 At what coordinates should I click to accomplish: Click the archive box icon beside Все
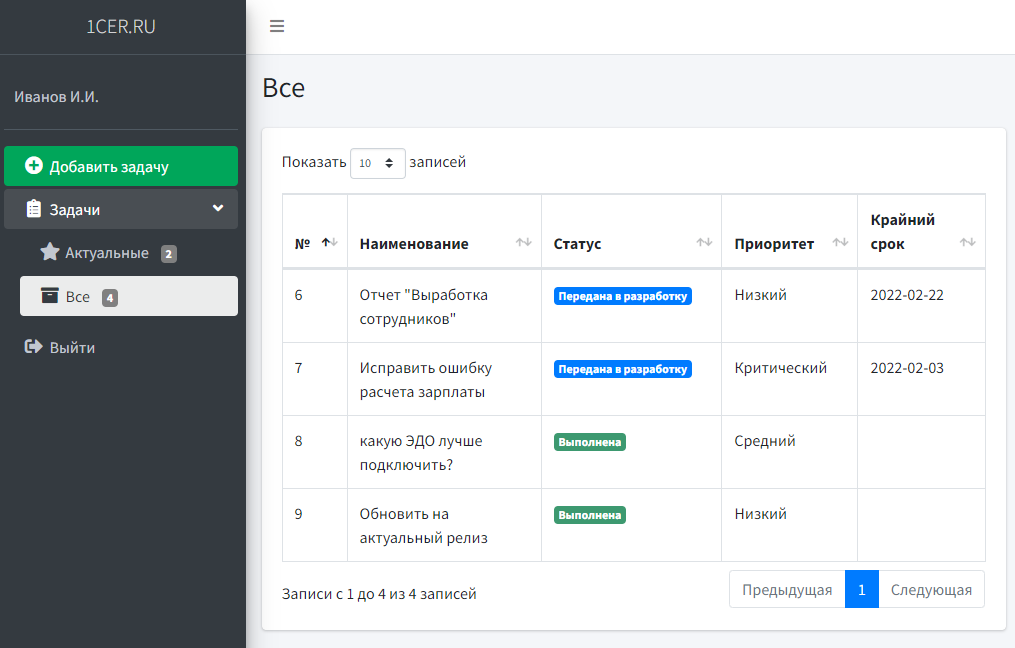(x=49, y=296)
